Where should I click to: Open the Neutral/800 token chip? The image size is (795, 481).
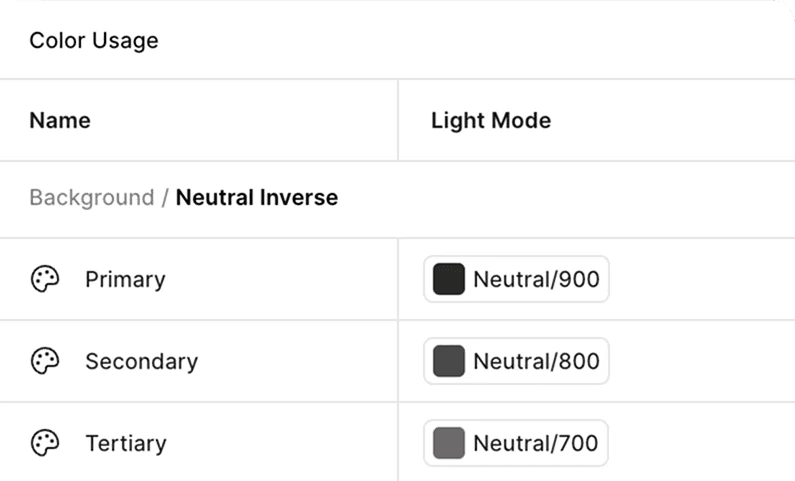click(516, 361)
